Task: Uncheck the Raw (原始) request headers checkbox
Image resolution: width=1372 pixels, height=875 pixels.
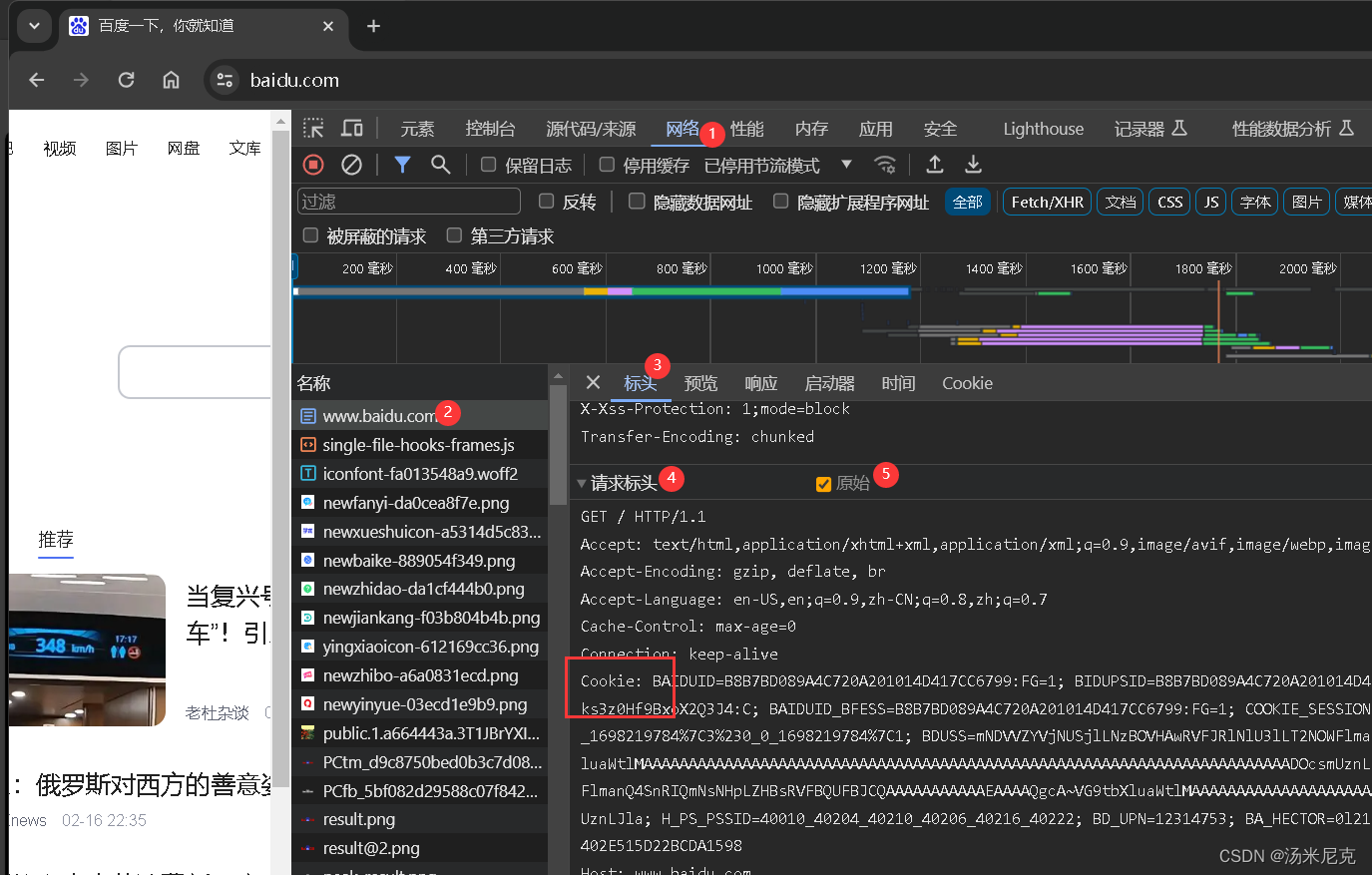Action: click(823, 484)
